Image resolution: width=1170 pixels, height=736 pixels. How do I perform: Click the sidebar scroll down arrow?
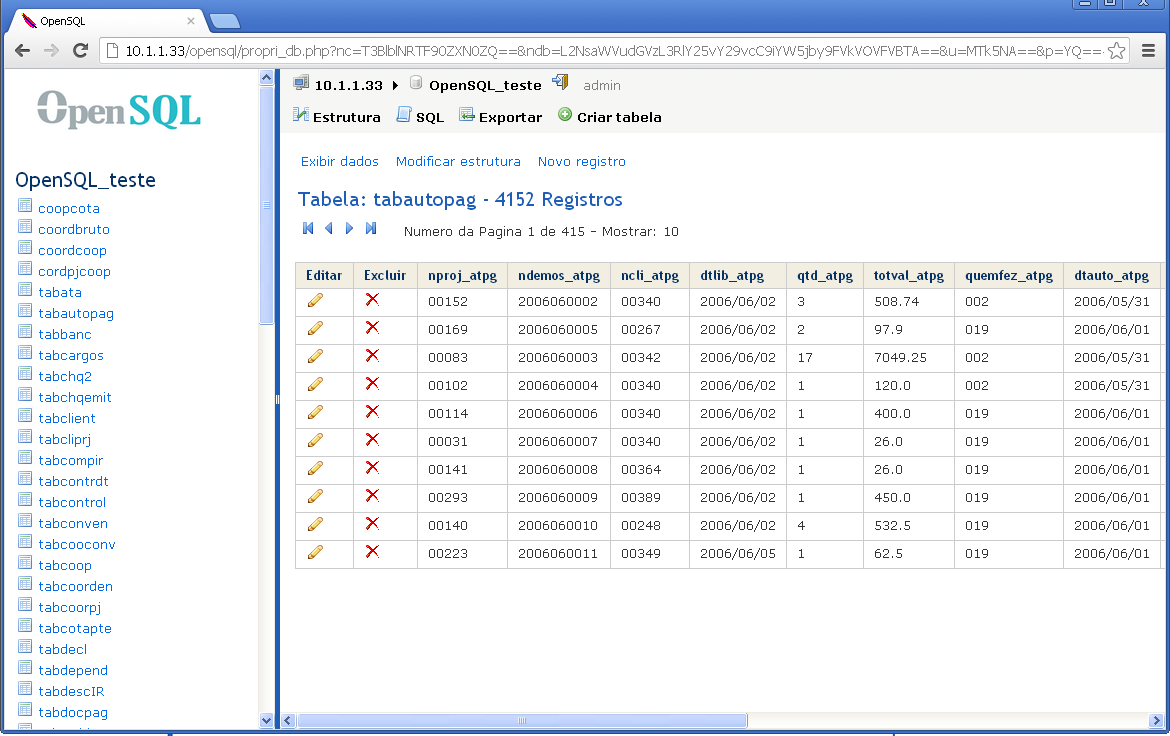266,720
